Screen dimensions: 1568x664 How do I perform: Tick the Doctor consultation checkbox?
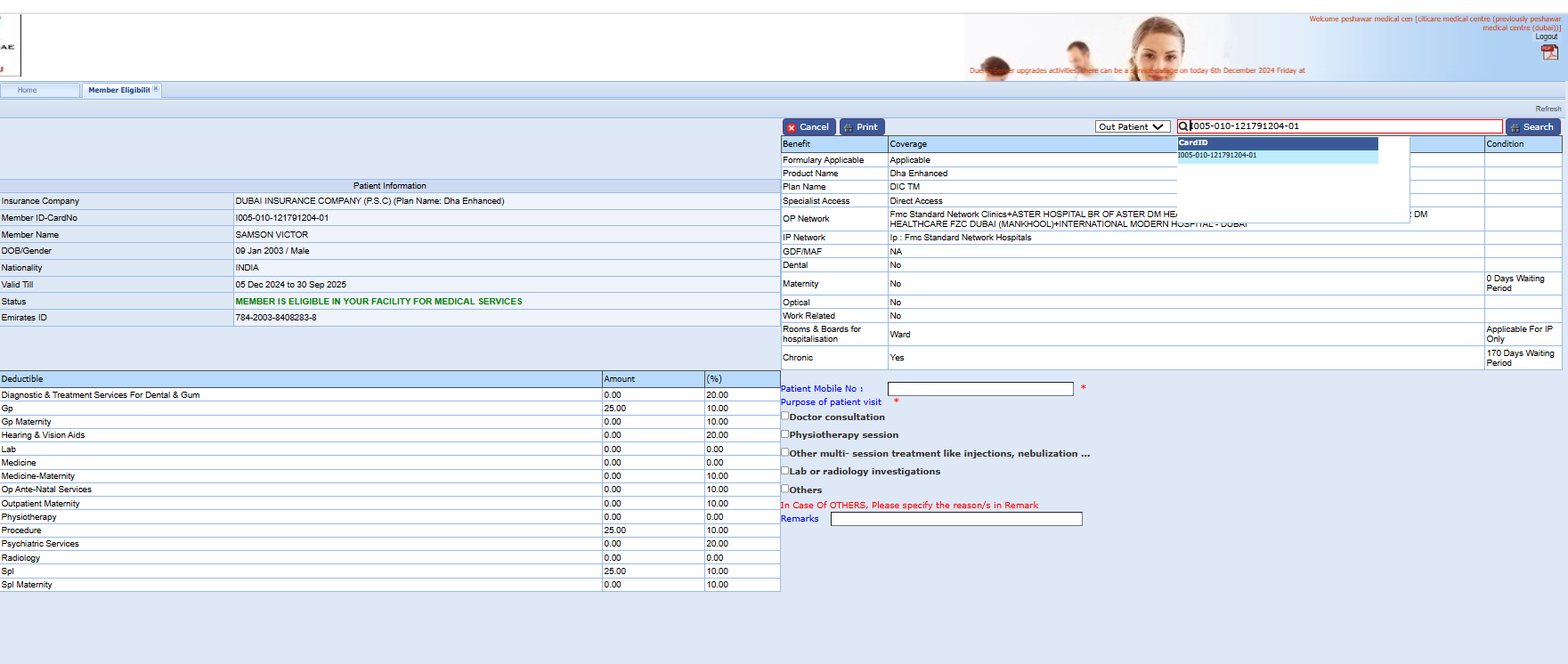pos(785,416)
